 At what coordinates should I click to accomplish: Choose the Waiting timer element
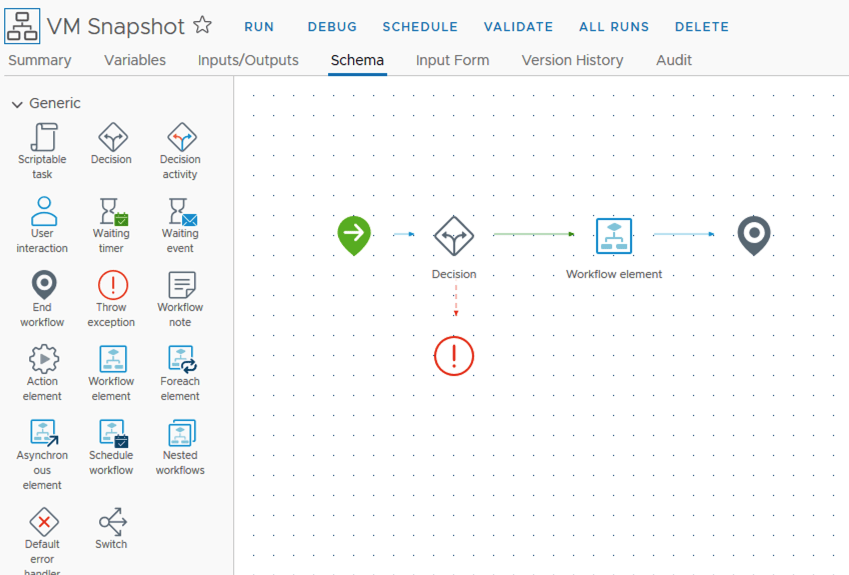(x=112, y=212)
